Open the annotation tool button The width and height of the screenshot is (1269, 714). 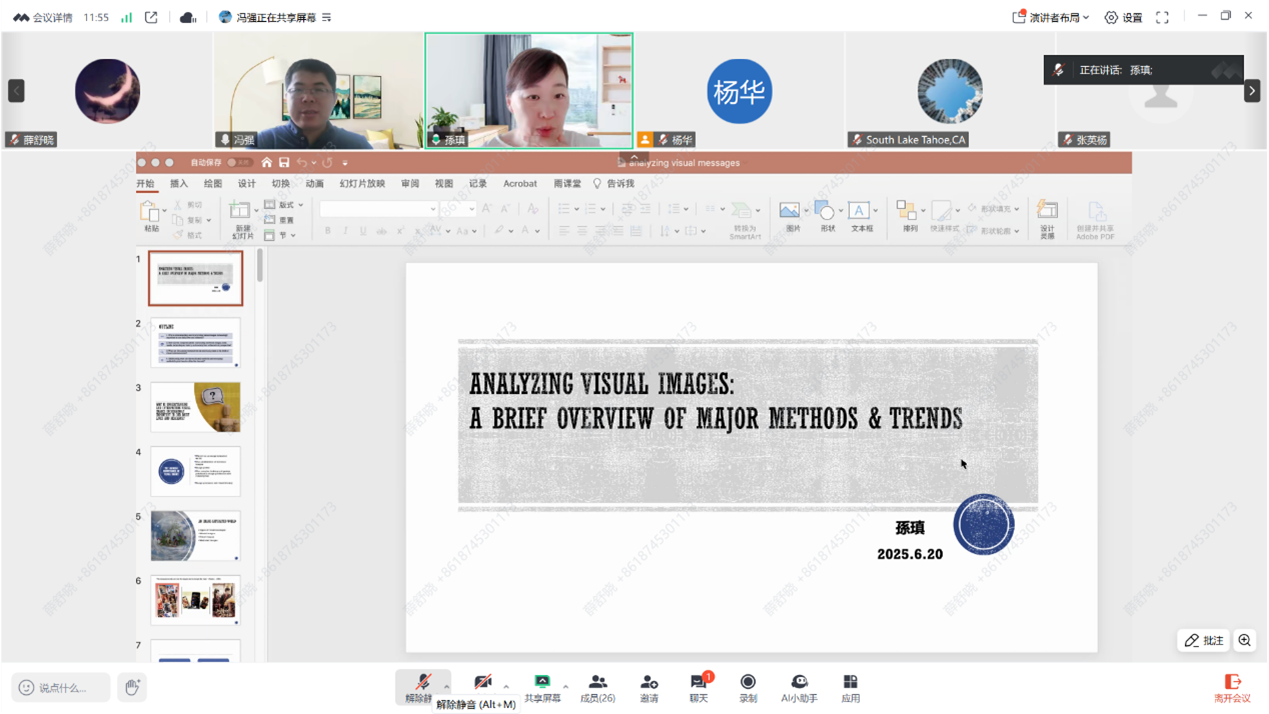[x=1203, y=640]
